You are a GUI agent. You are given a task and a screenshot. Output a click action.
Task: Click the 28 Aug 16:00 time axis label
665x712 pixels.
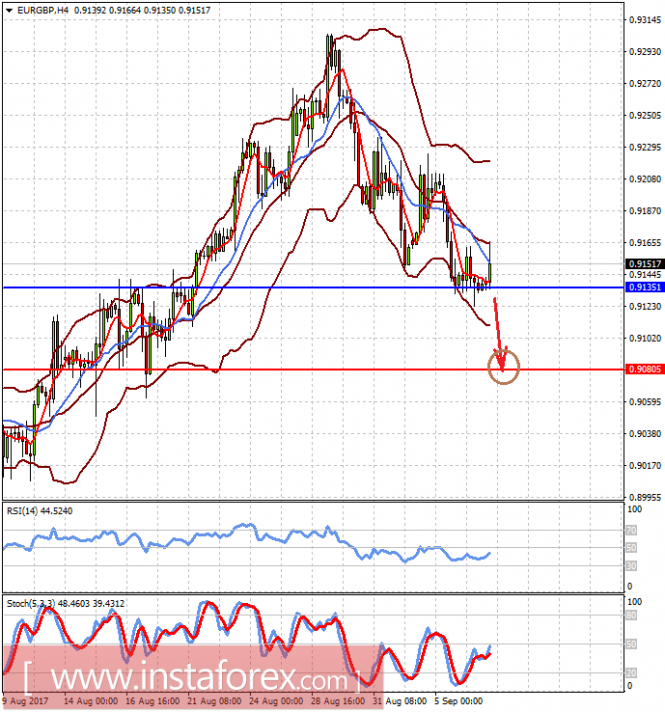(x=338, y=701)
